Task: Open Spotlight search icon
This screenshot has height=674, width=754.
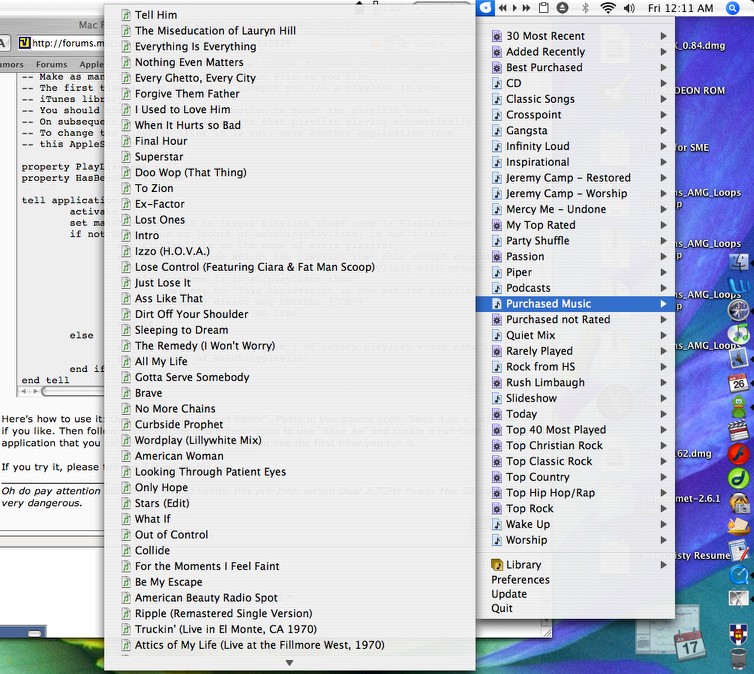Action: click(x=732, y=8)
